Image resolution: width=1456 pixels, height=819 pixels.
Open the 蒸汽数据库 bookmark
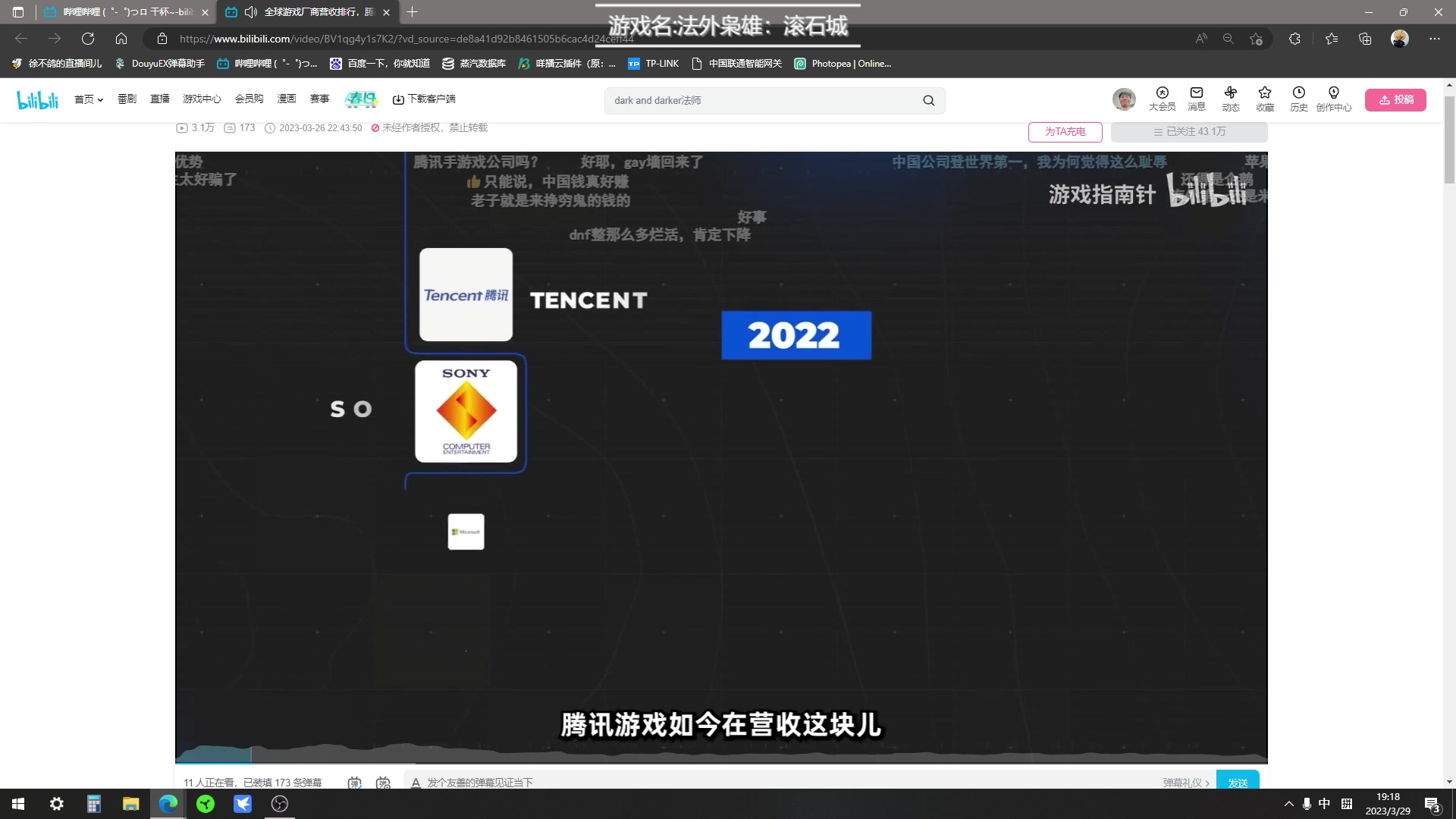pyautogui.click(x=474, y=64)
